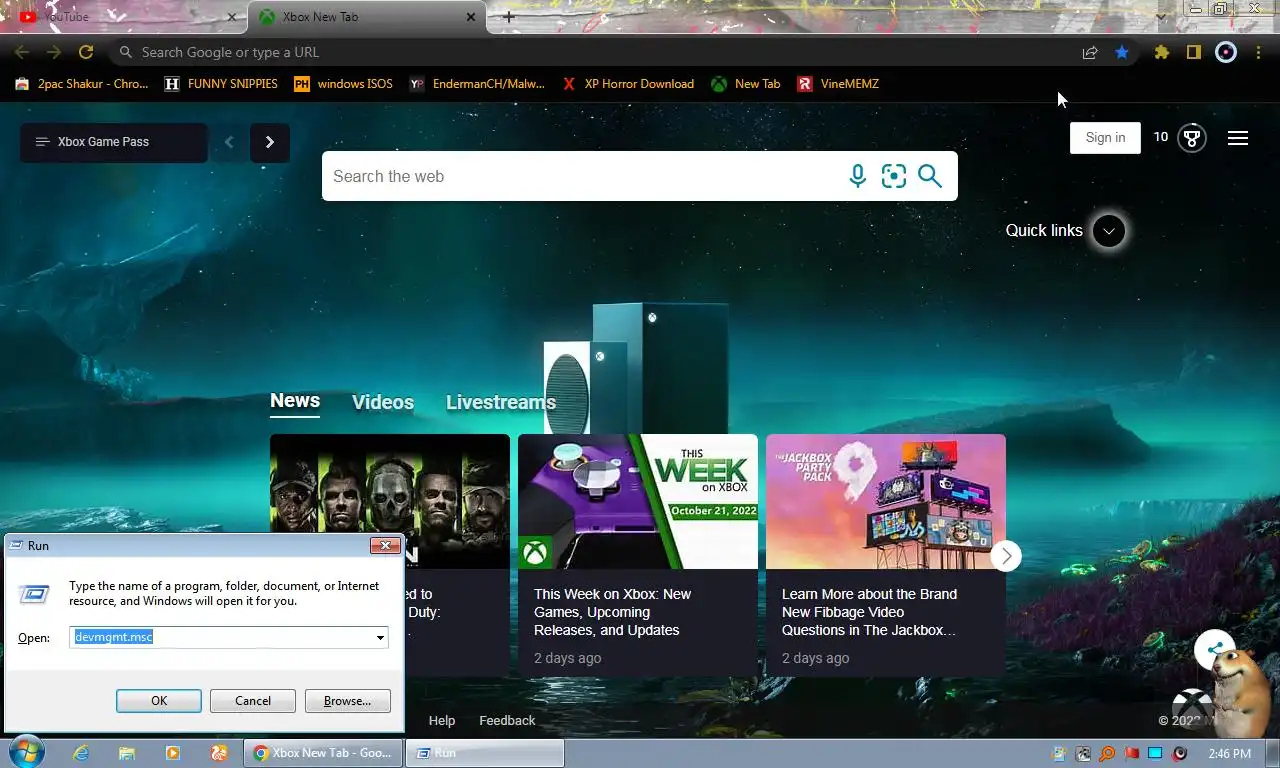Viewport: 1280px width, 768px height.
Task: Open the Action Center flag tray icon
Action: pyautogui.click(x=1132, y=753)
